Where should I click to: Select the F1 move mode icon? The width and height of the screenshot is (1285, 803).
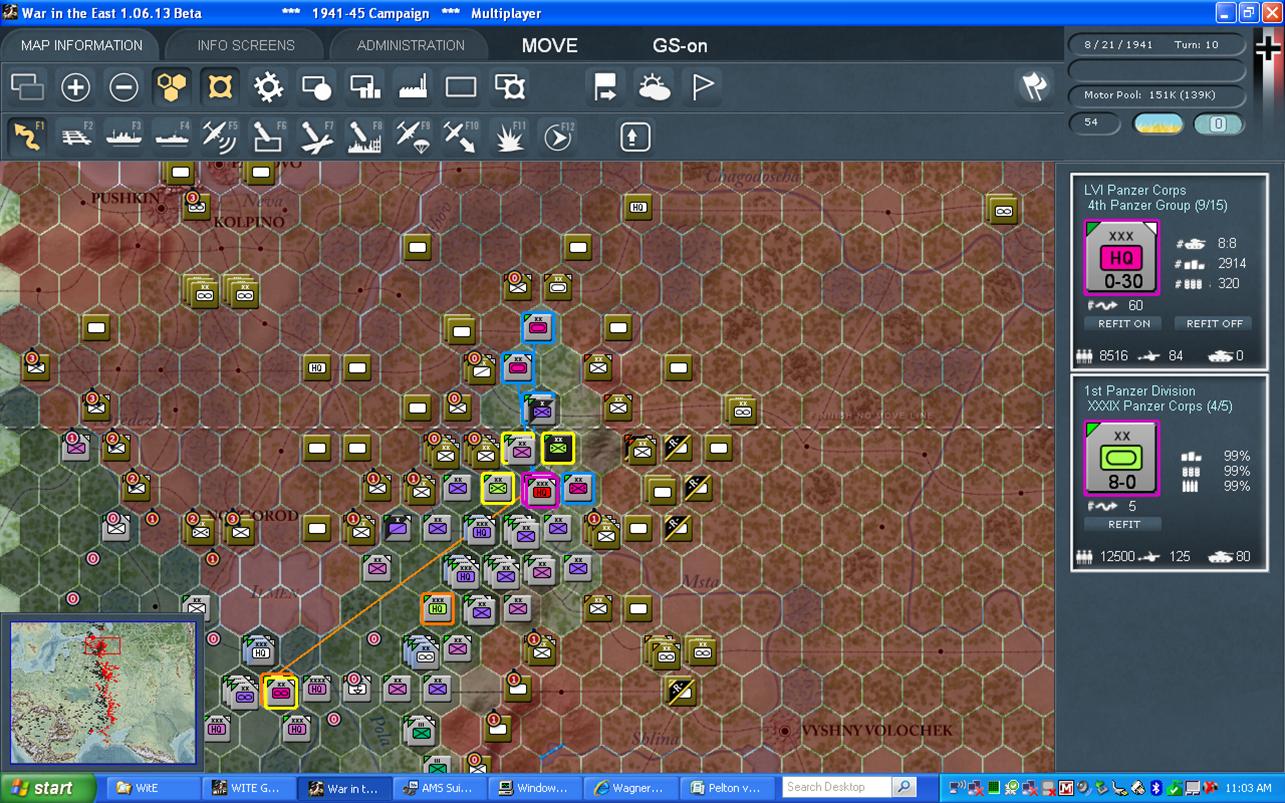tap(28, 136)
